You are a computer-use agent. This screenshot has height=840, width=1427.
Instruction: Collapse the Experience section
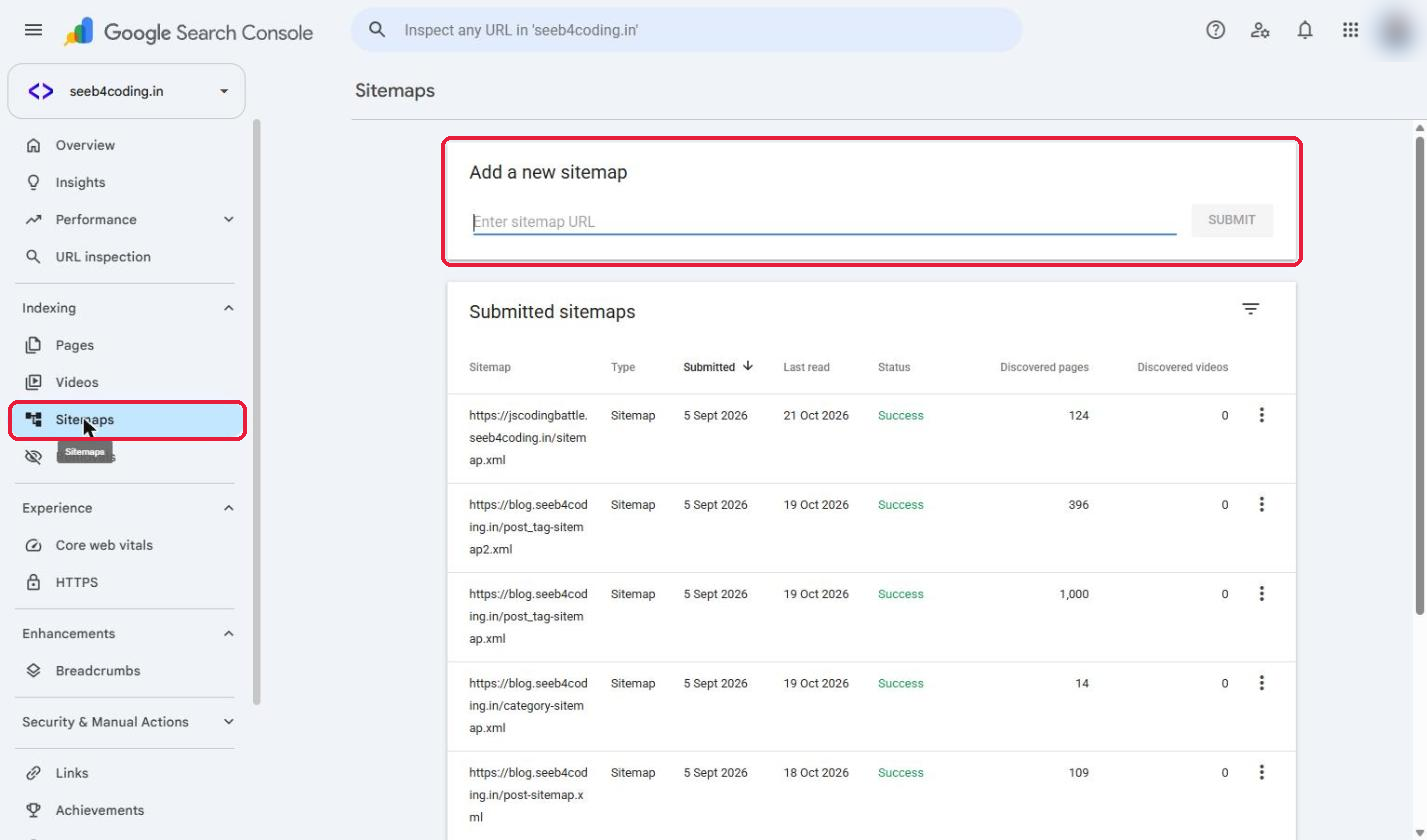(x=228, y=508)
